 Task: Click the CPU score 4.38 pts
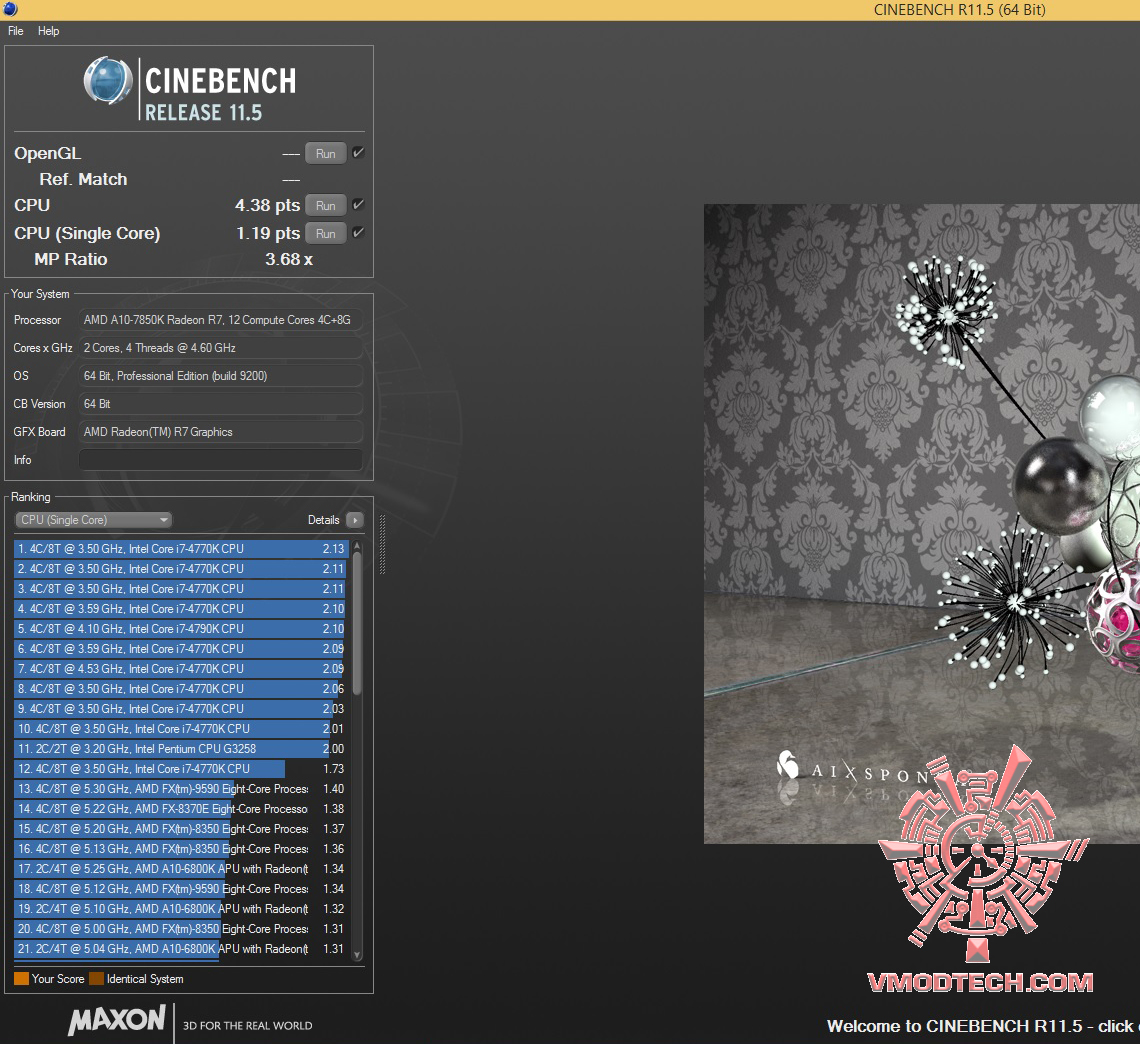pos(267,206)
